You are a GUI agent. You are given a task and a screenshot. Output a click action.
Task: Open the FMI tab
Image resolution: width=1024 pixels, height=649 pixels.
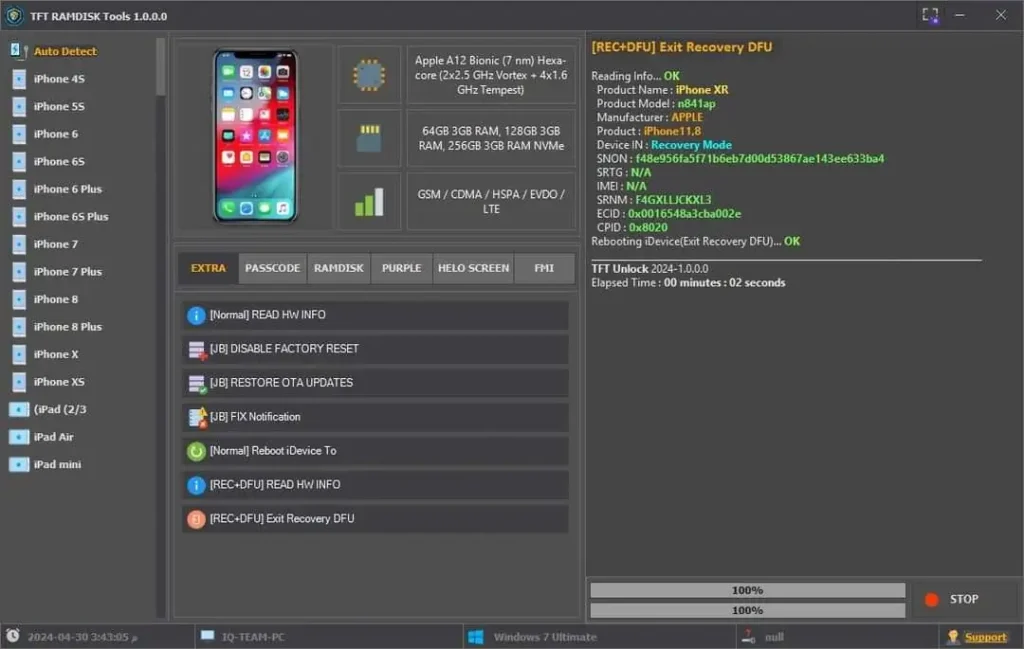tap(544, 268)
